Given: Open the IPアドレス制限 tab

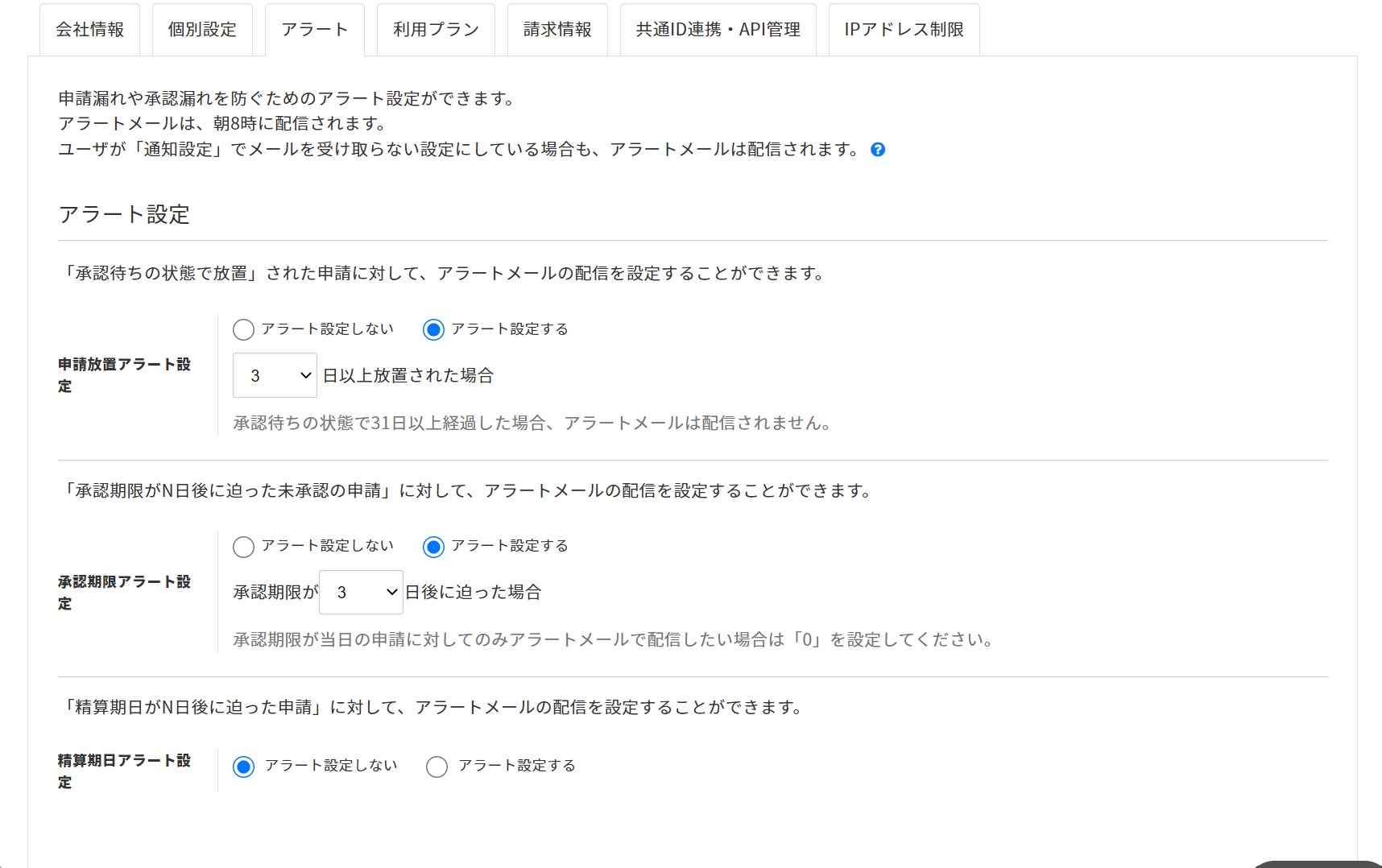Looking at the screenshot, I should (x=904, y=30).
